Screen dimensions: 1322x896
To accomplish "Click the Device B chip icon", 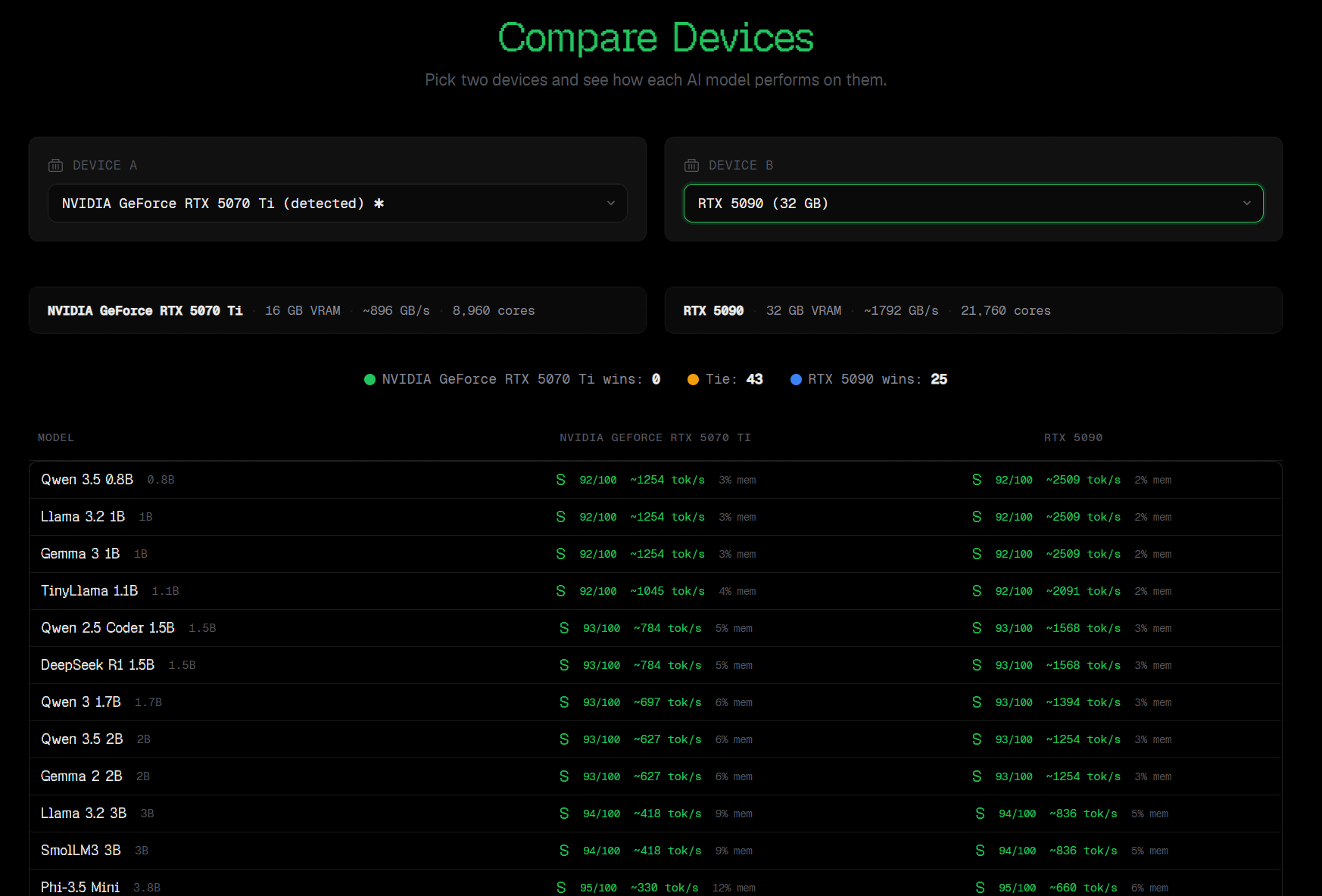I will point(691,166).
